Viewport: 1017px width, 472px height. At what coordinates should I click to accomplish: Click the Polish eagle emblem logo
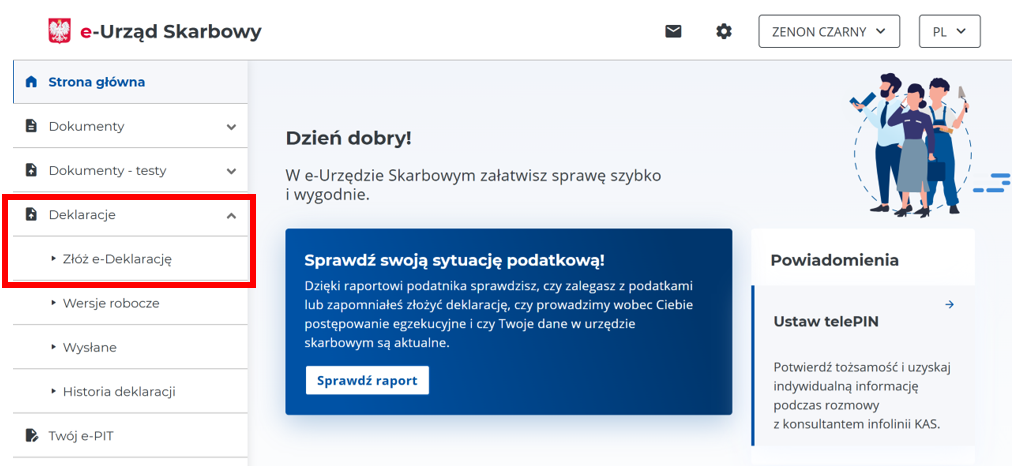point(60,31)
